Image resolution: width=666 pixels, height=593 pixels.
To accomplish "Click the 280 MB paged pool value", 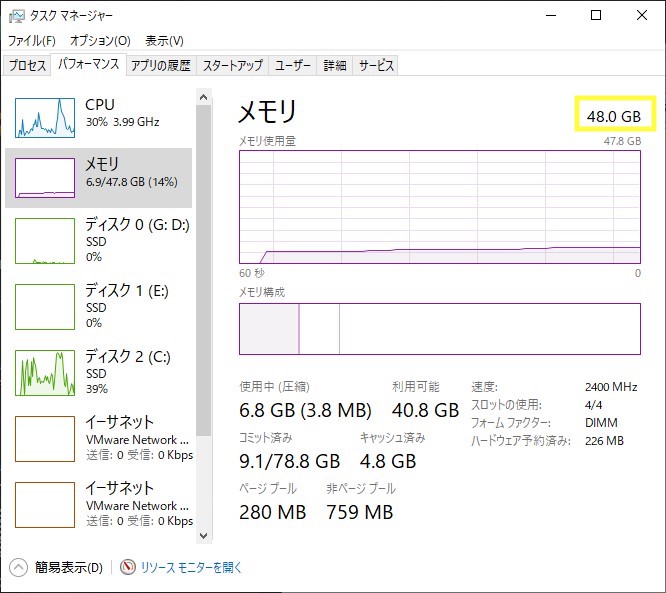I will pos(273,512).
